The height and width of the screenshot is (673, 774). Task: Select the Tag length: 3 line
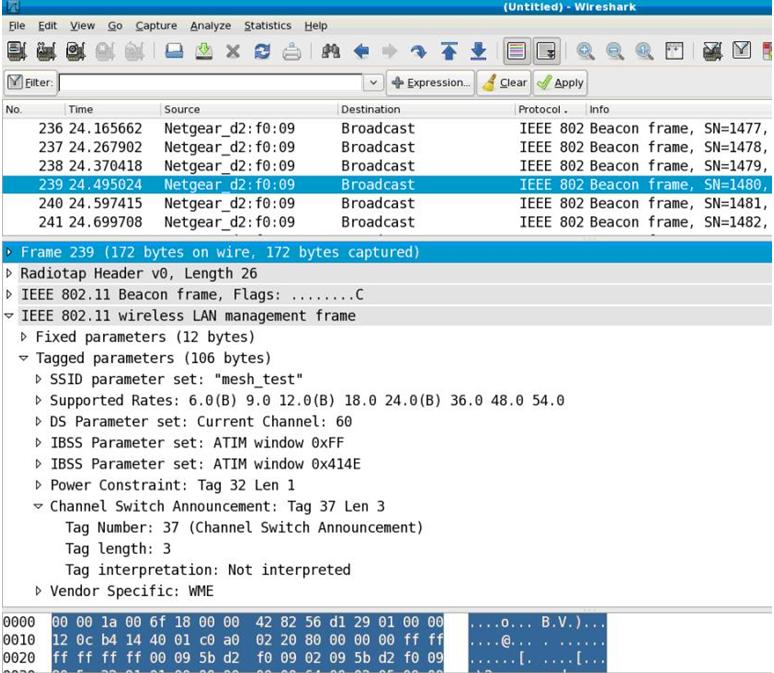pos(118,549)
